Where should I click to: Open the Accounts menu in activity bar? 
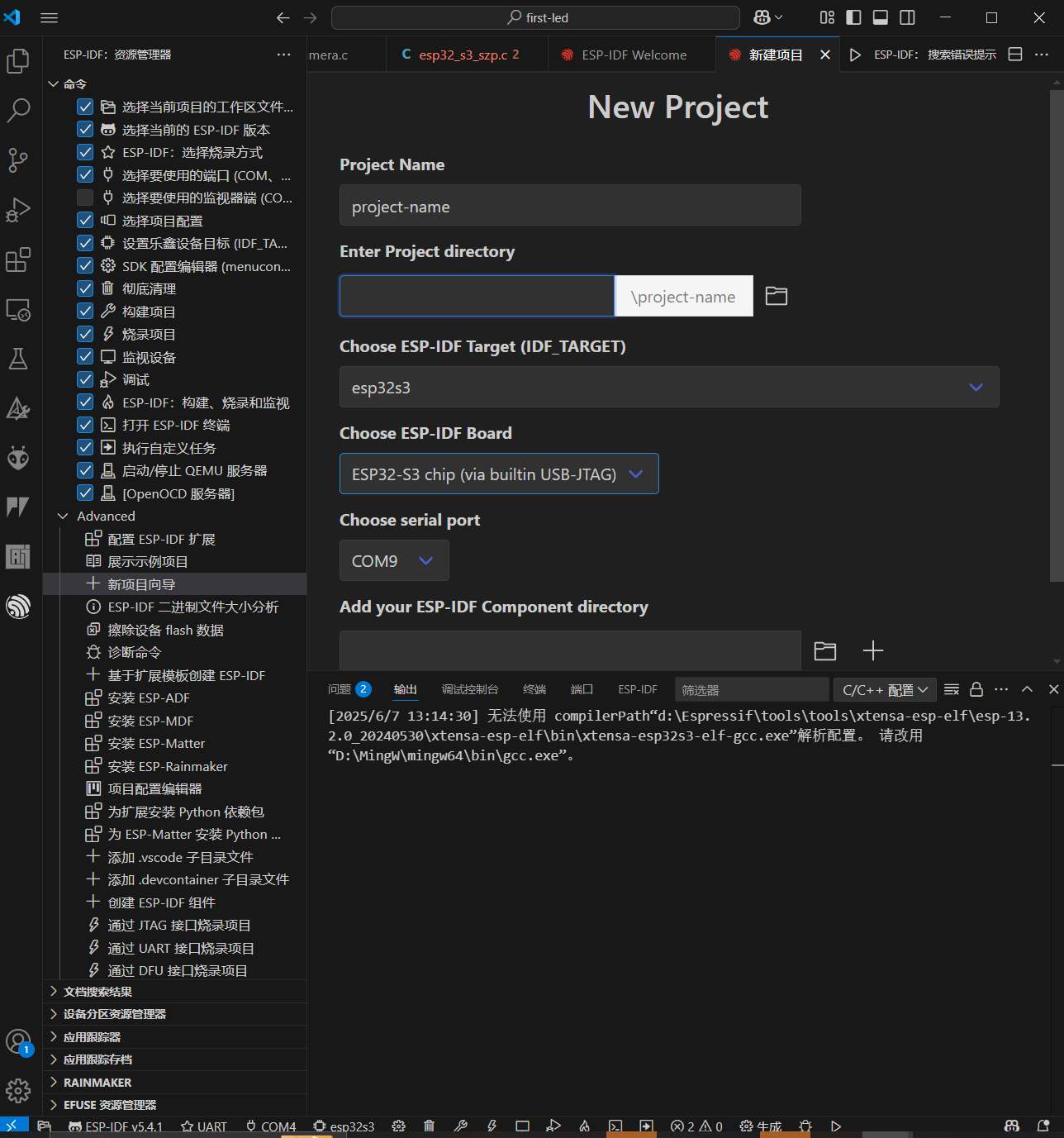(x=18, y=1042)
